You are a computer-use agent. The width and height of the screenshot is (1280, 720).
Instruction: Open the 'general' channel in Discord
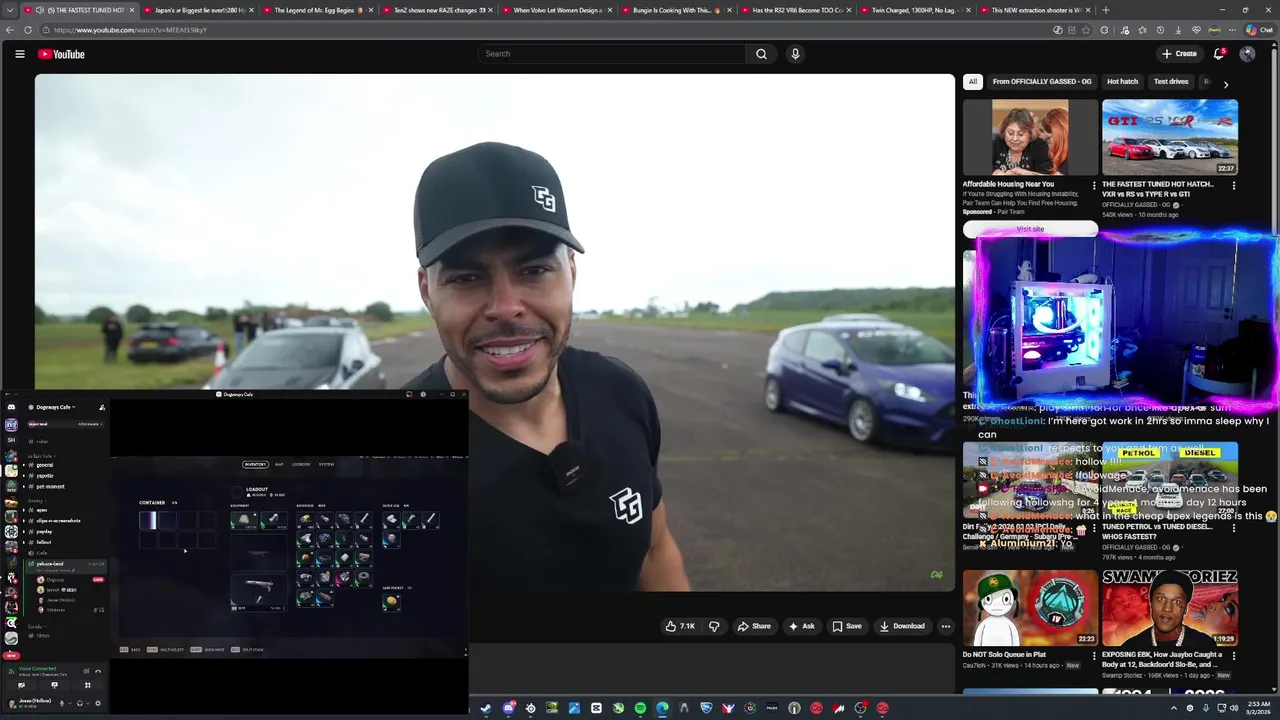(45, 465)
